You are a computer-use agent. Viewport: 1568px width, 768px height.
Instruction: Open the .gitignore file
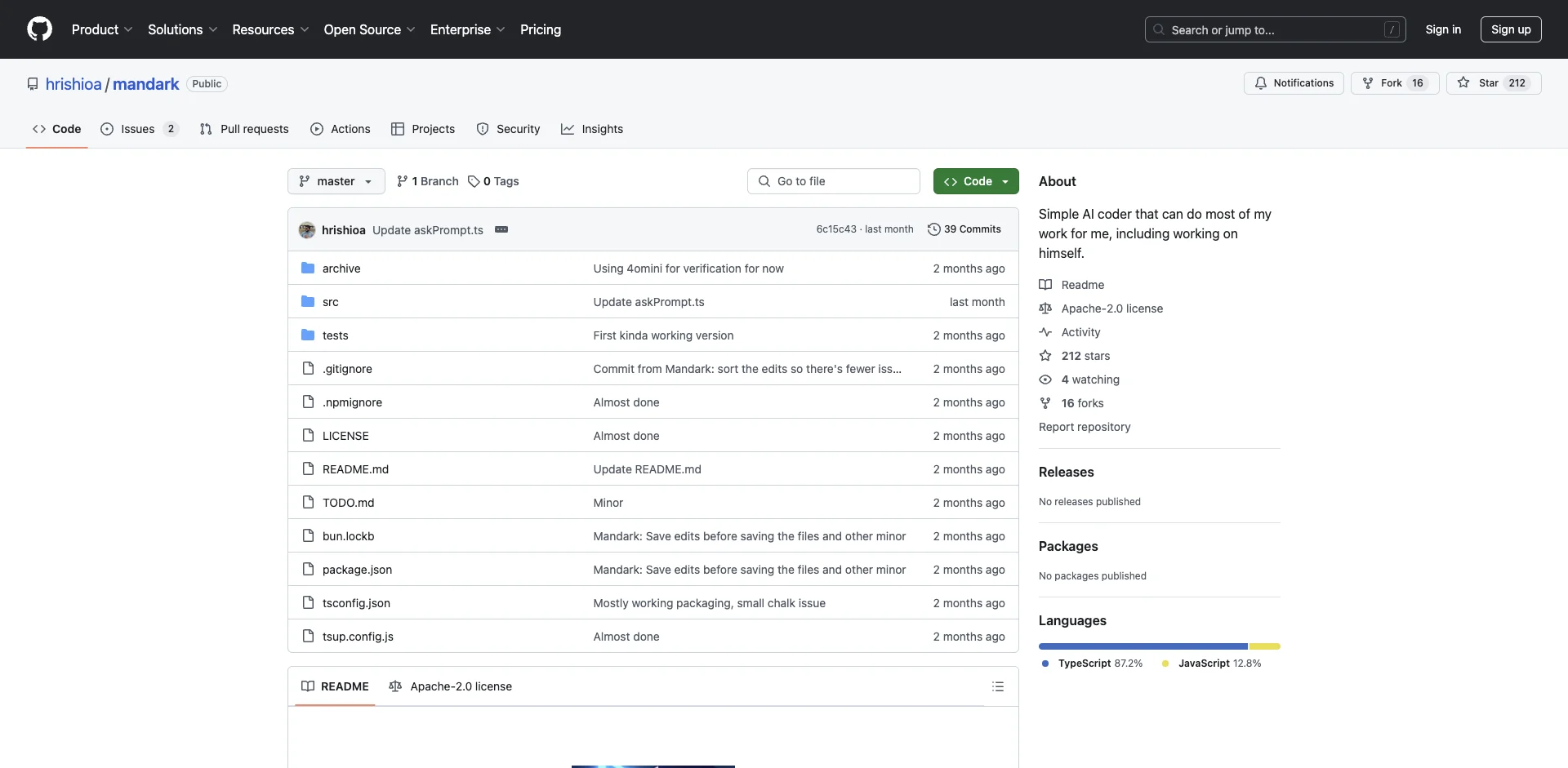coord(347,369)
